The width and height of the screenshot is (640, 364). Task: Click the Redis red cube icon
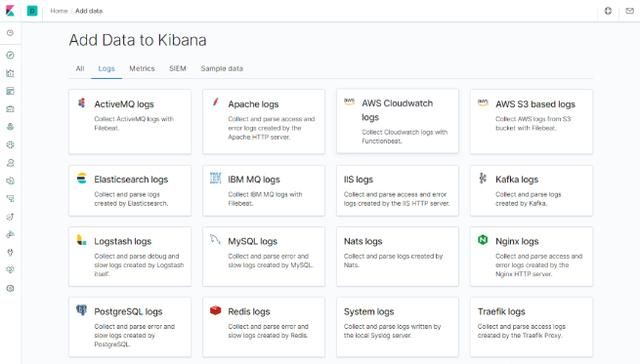click(x=216, y=311)
